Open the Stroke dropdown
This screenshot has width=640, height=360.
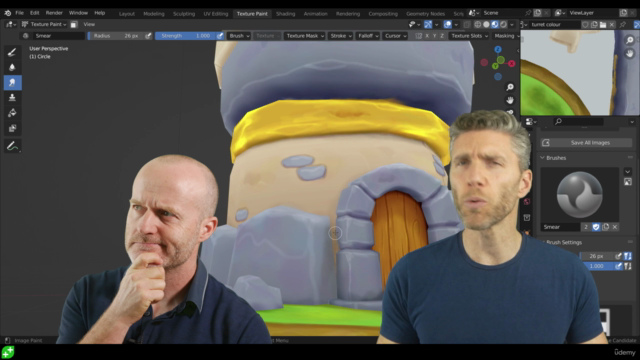tap(340, 36)
